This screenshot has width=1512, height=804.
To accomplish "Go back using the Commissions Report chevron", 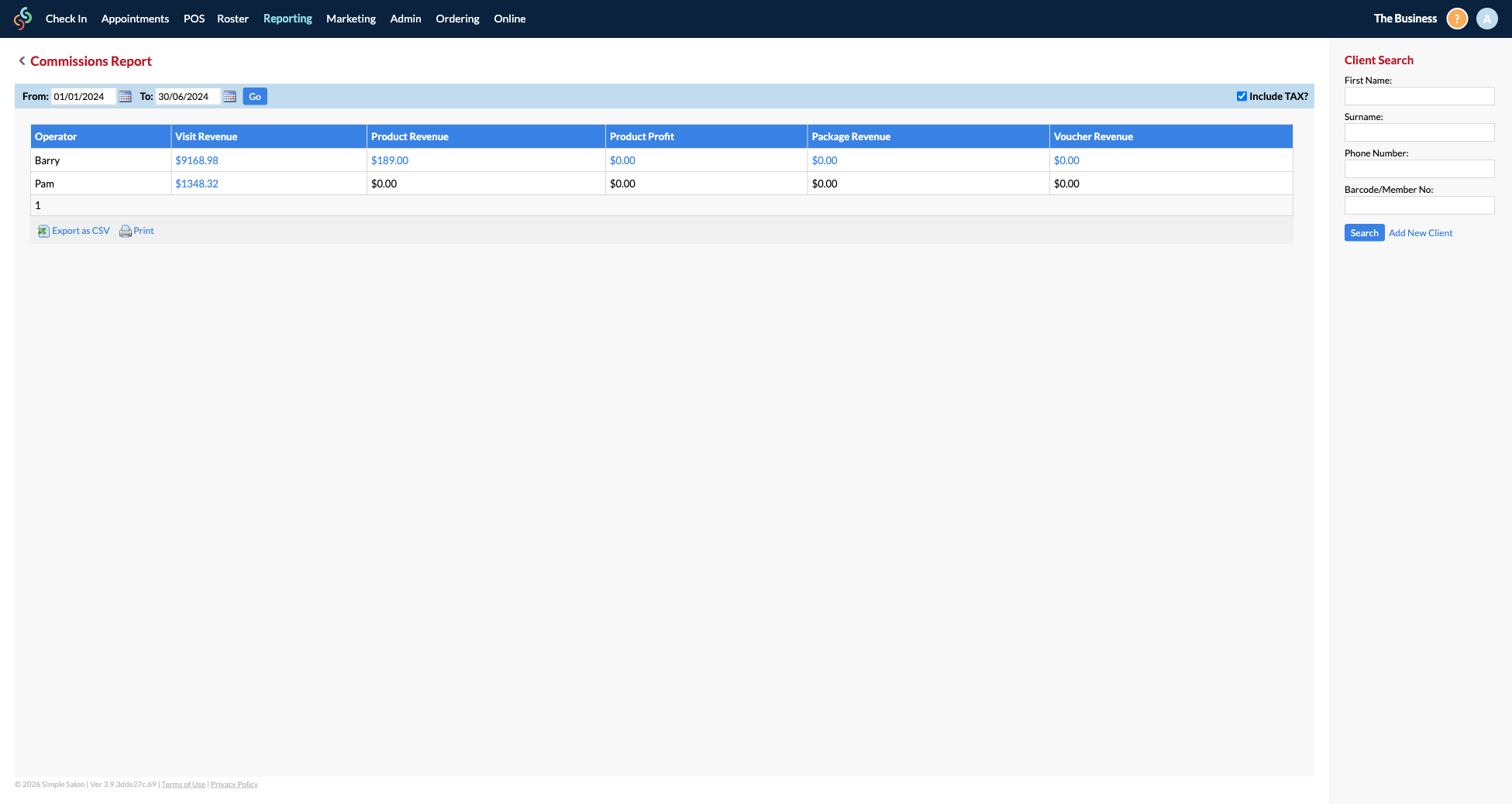I will [22, 61].
